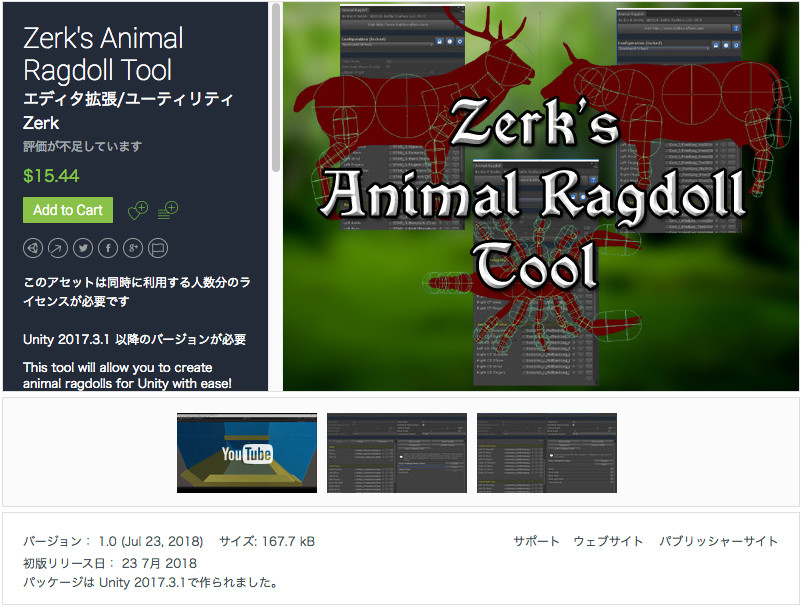Click the Unity 2017.3.1 requirement text
This screenshot has height=608, width=801.
pyautogui.click(x=134, y=339)
